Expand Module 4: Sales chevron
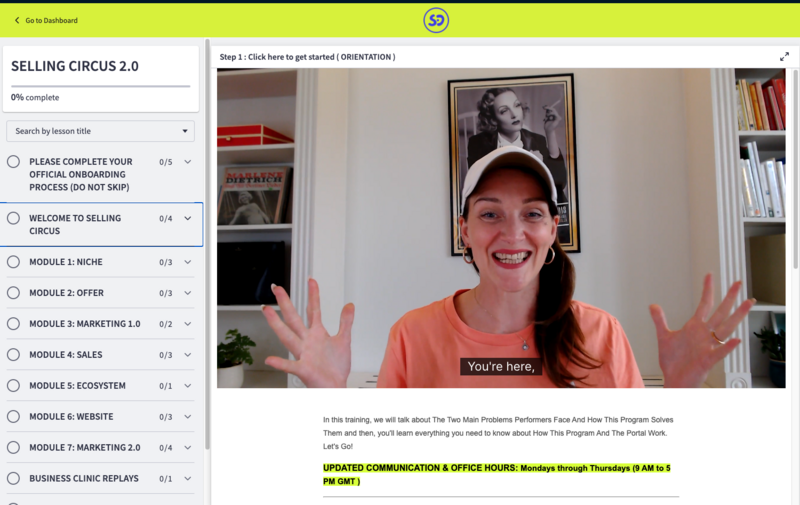 [188, 355]
